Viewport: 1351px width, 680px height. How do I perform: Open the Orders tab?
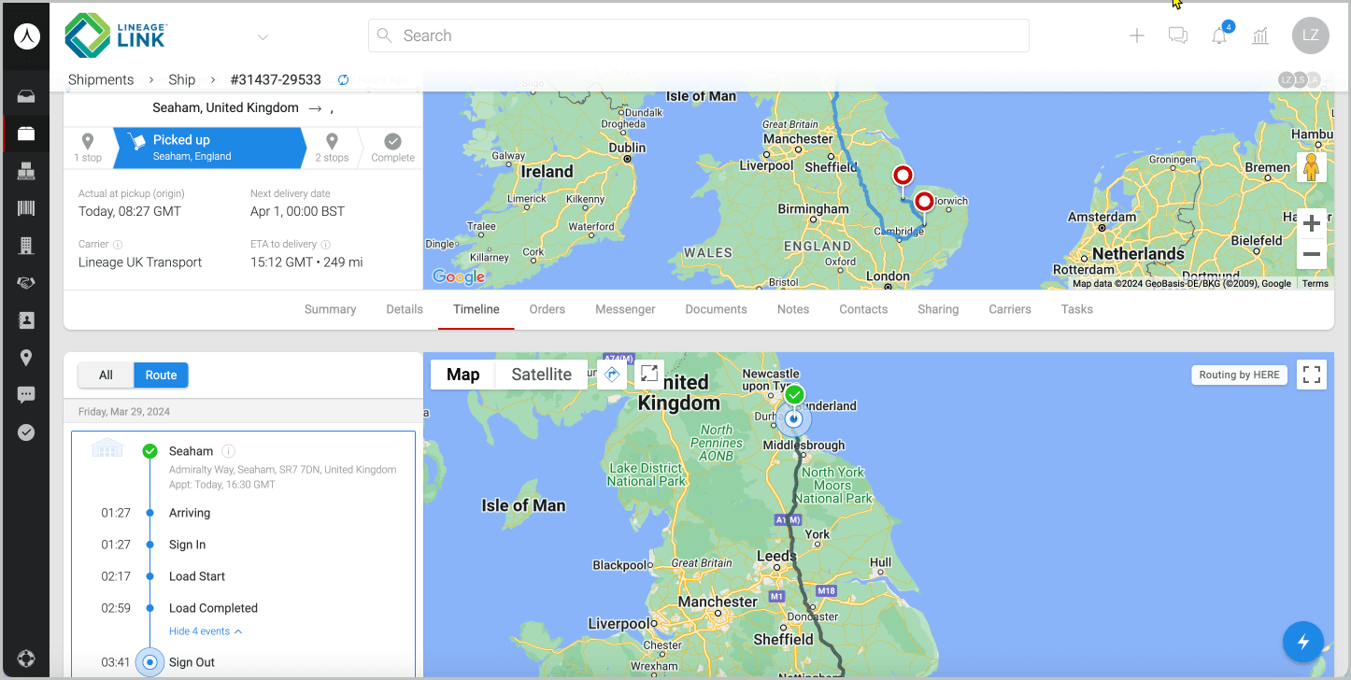click(x=547, y=309)
